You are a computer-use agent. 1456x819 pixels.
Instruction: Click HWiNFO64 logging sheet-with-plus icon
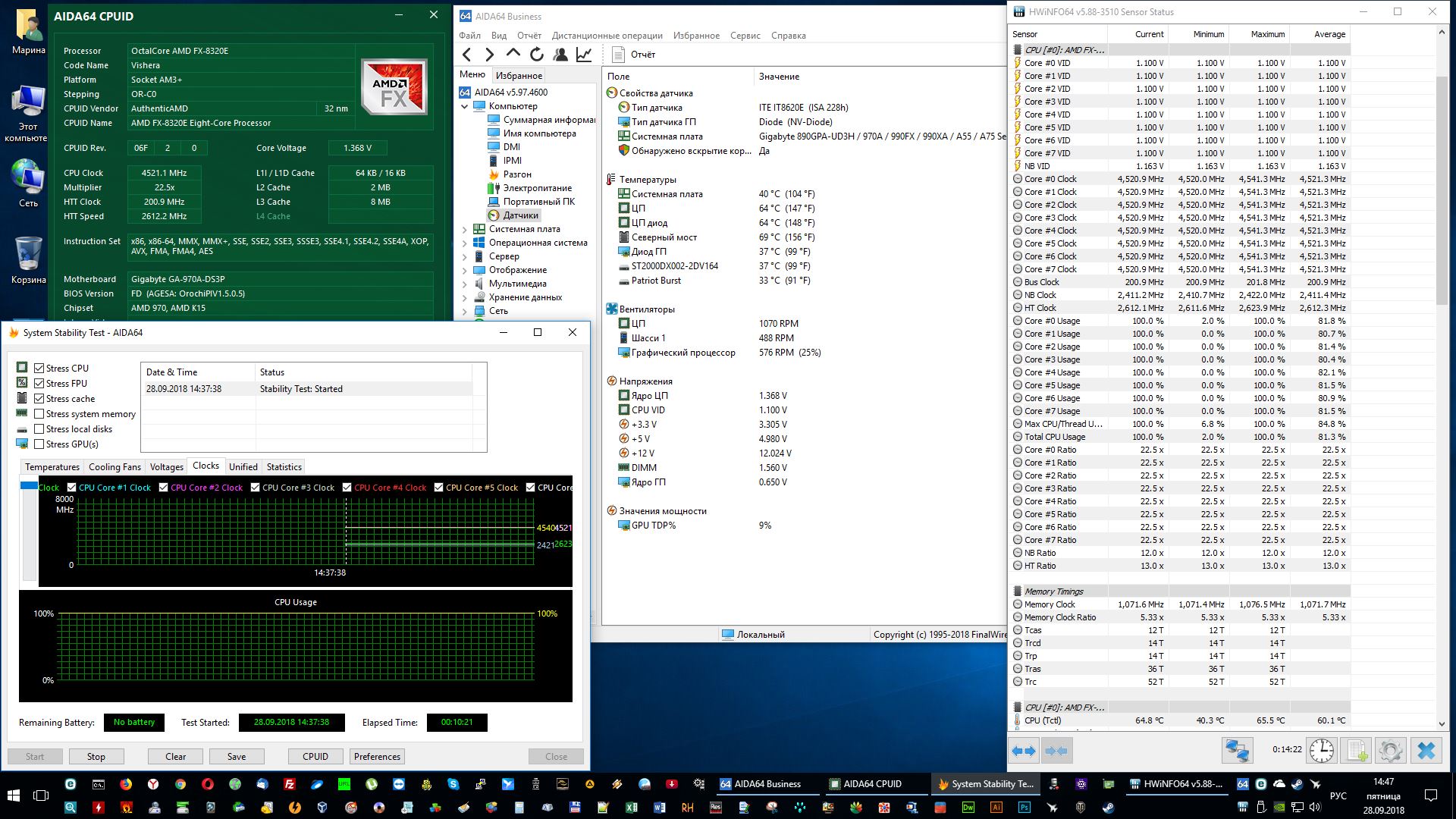(x=1356, y=751)
